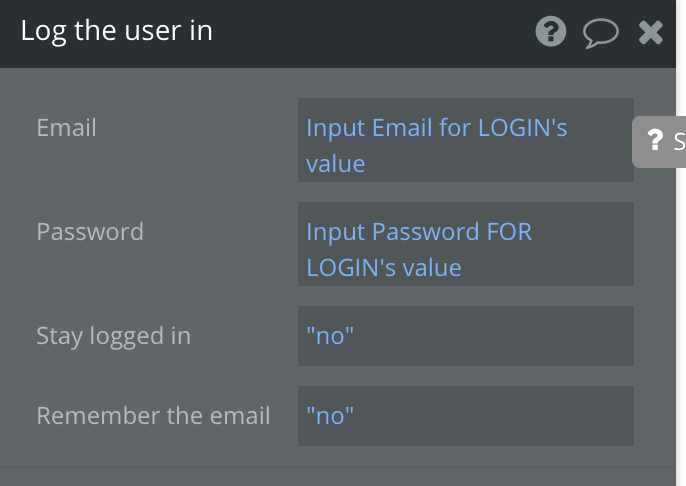Close the Log the user in panel
Image resolution: width=686 pixels, height=486 pixels.
coord(651,33)
